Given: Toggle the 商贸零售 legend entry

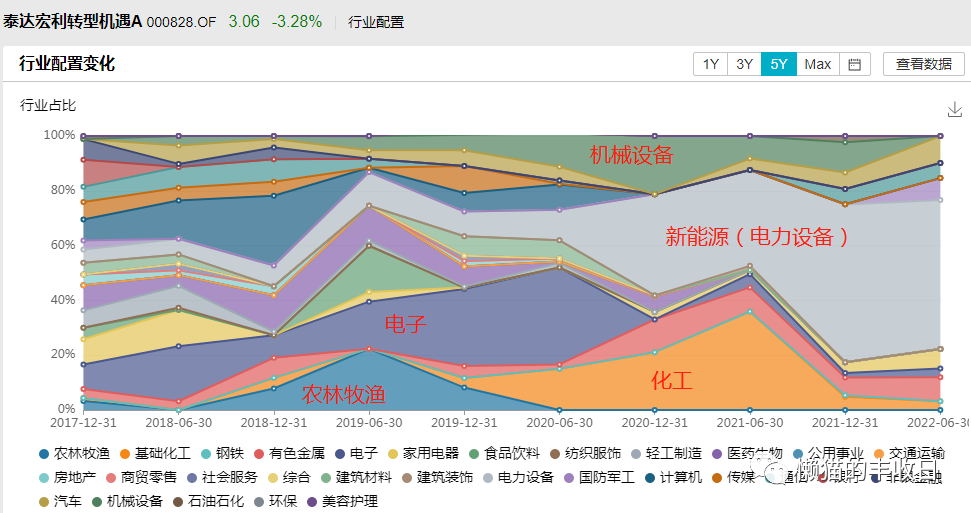Looking at the screenshot, I should click(141, 477).
